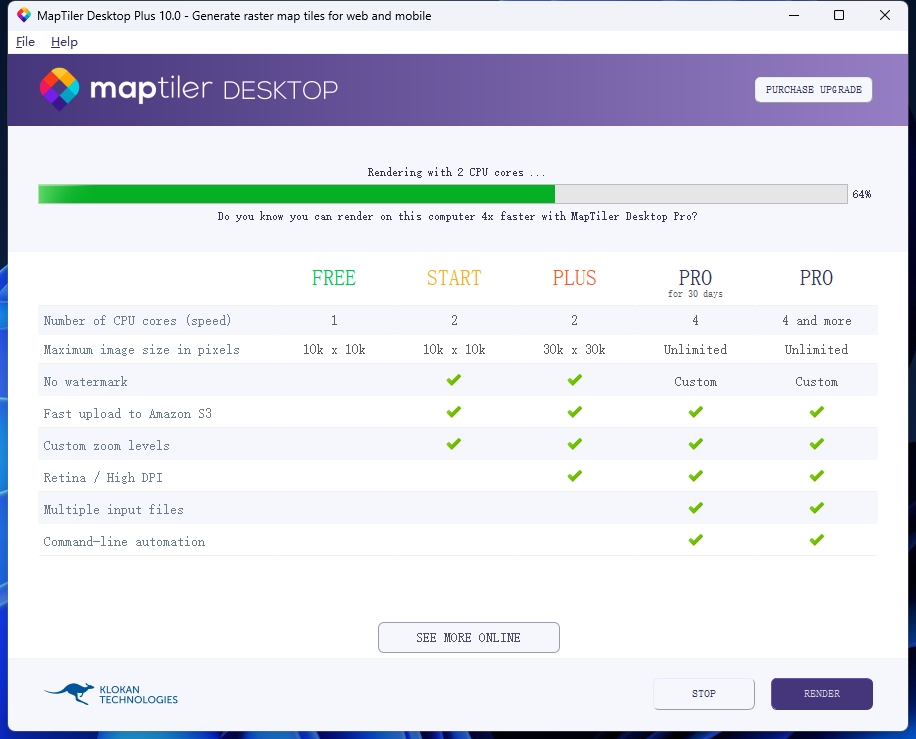Viewport: 916px width, 739px height.
Task: Open the File menu
Action: point(25,42)
